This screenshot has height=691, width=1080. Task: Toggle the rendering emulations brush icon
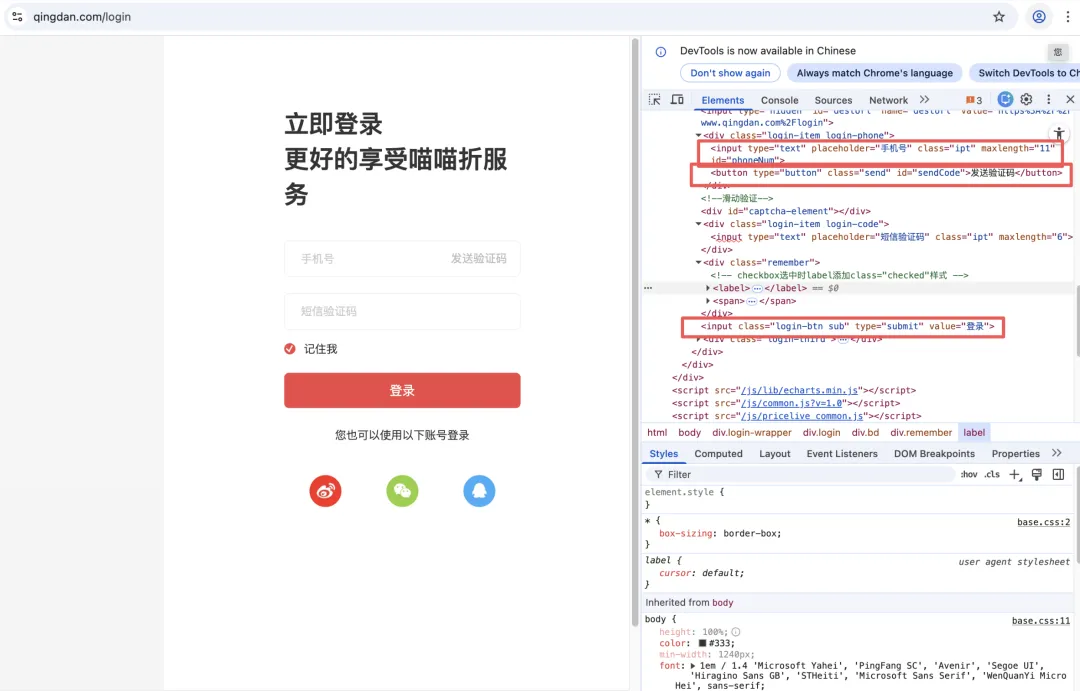[x=1037, y=475]
